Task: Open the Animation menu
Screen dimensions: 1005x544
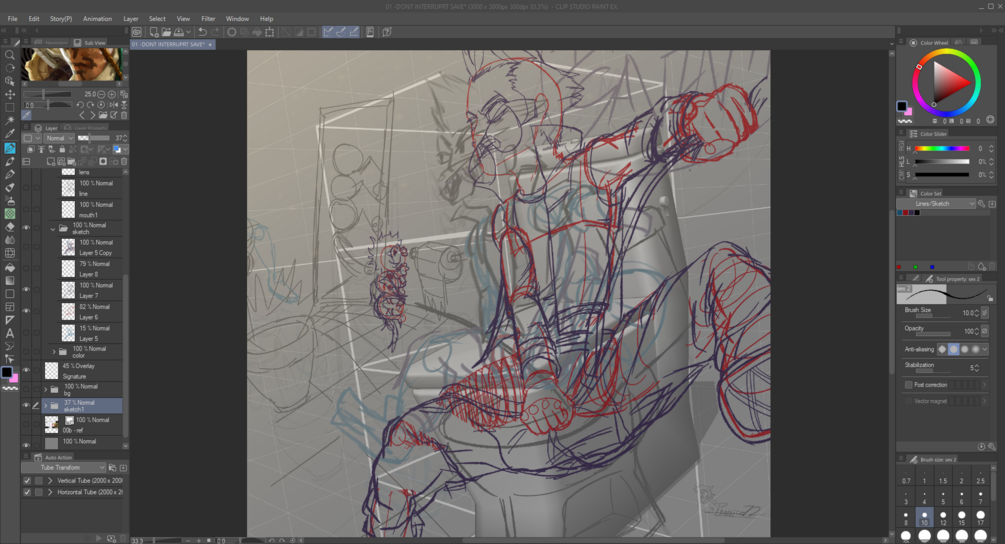Action: [x=97, y=19]
